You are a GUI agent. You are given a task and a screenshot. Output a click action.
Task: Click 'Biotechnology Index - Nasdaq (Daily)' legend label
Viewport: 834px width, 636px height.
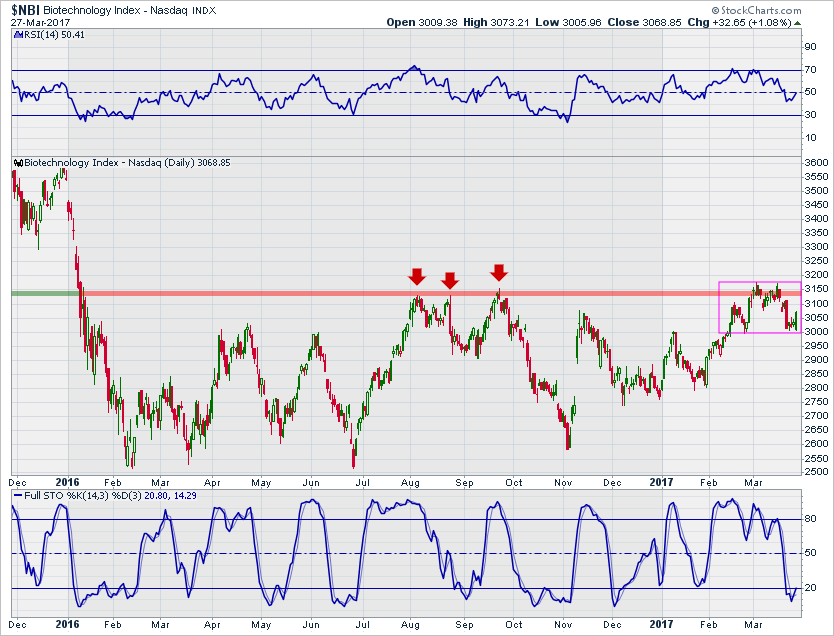click(110, 163)
